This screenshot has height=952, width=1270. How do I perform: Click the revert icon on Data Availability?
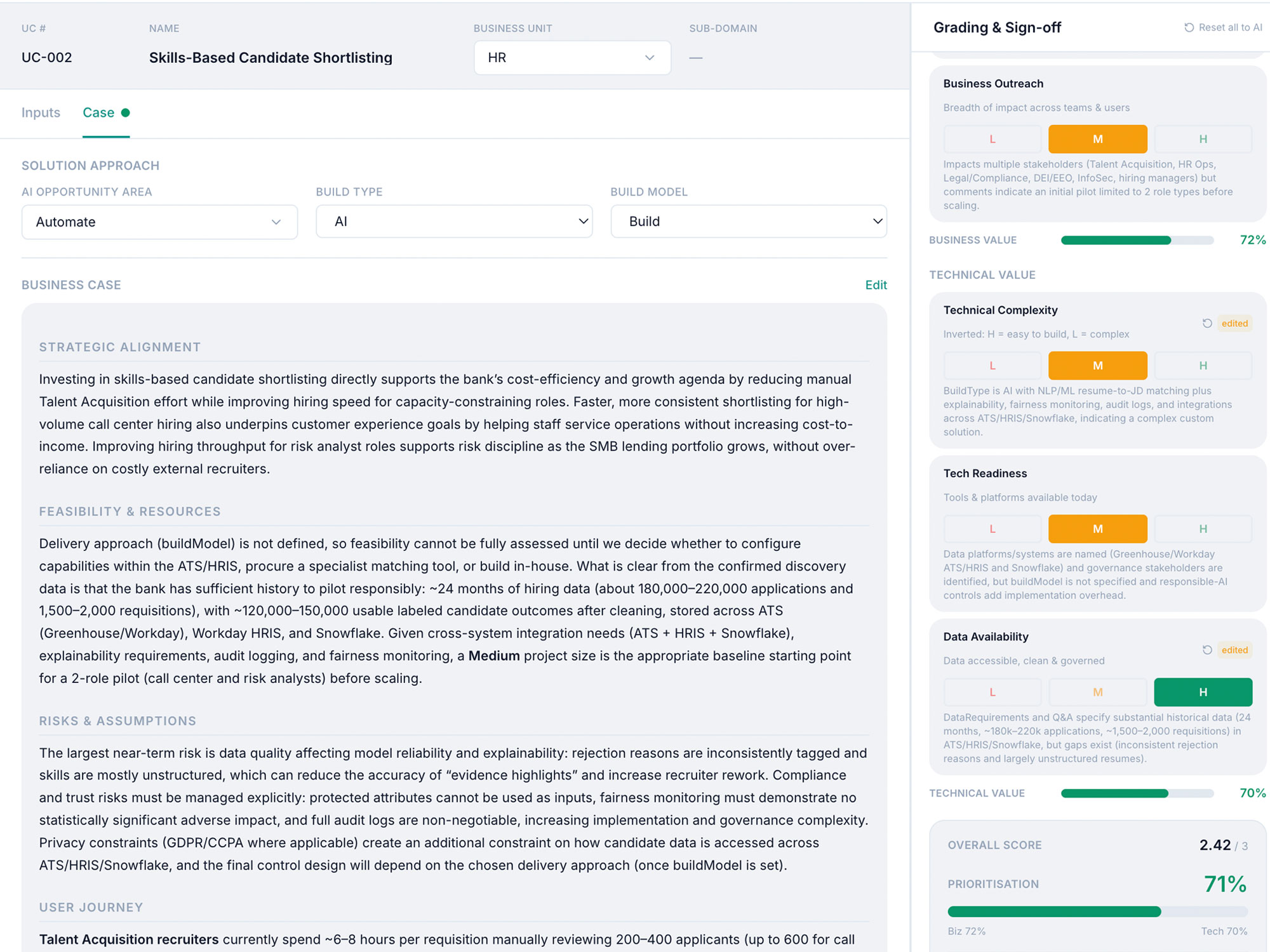pyautogui.click(x=1207, y=650)
